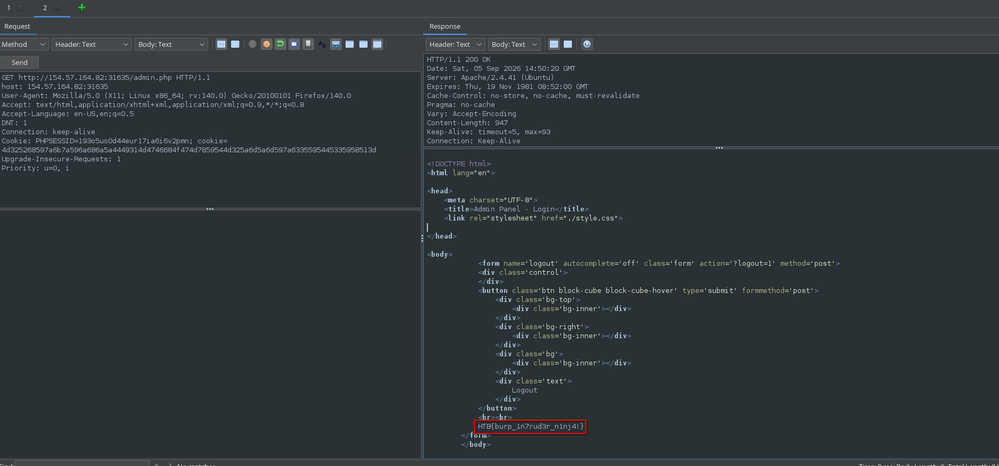Image resolution: width=999 pixels, height=466 pixels.
Task: Click the GET admin.php request line
Action: pyautogui.click(x=106, y=78)
